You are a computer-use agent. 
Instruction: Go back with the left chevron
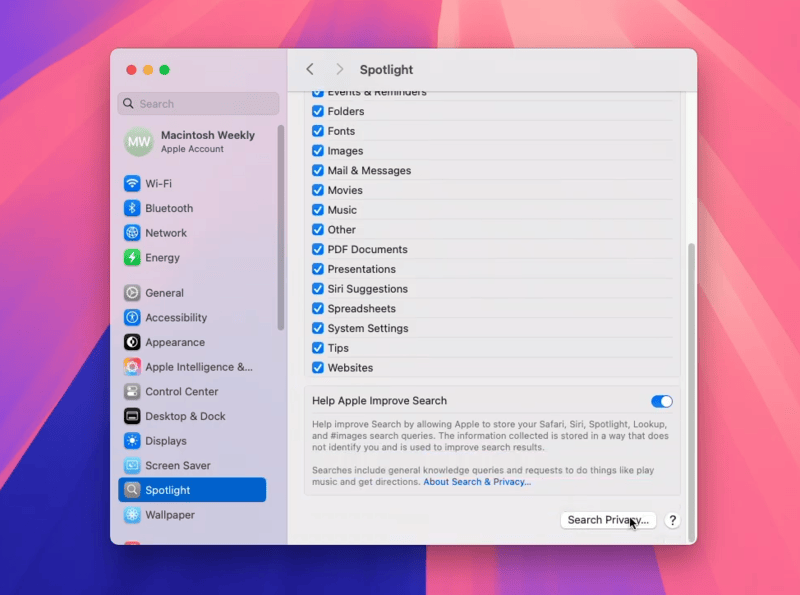(x=310, y=69)
